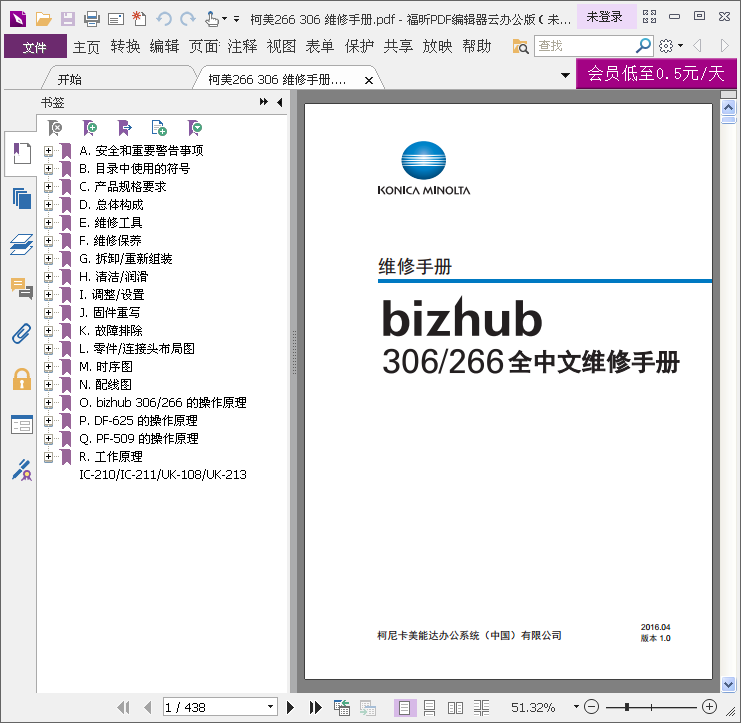Click the add new bookmark icon
Image resolution: width=741 pixels, height=723 pixels.
click(x=90, y=128)
